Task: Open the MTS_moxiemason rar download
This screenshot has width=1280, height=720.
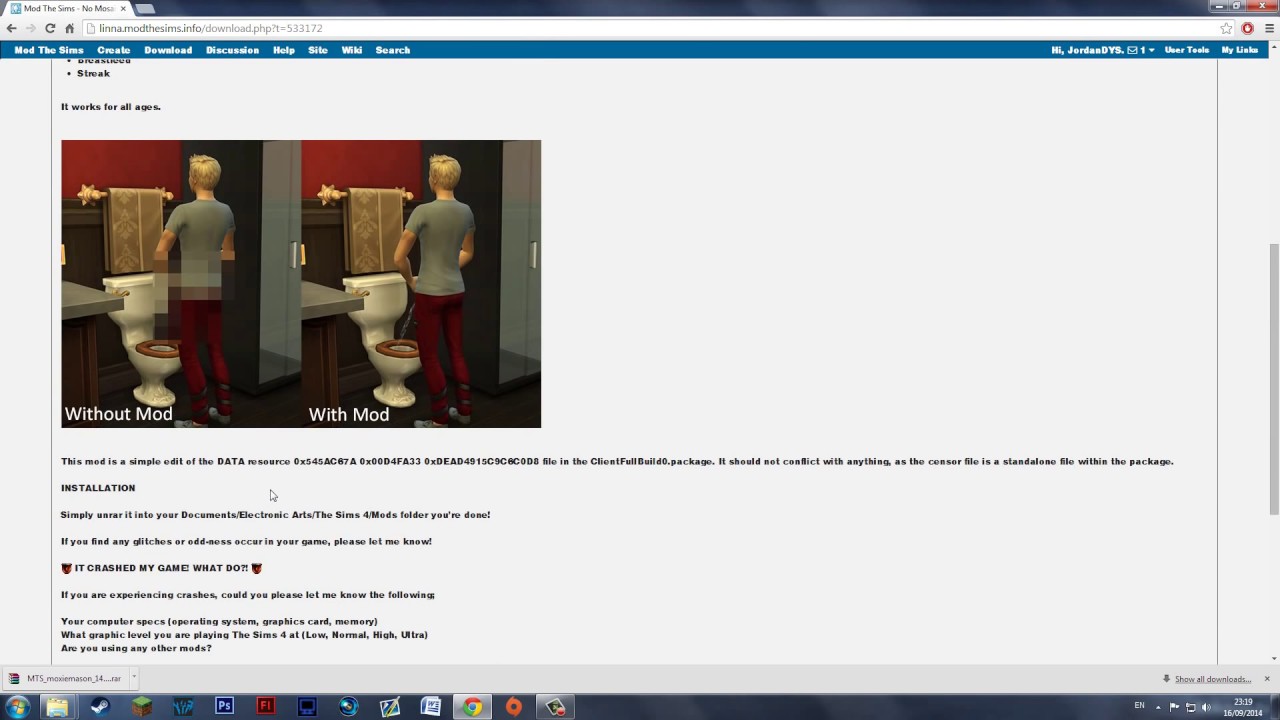Action: click(66, 678)
